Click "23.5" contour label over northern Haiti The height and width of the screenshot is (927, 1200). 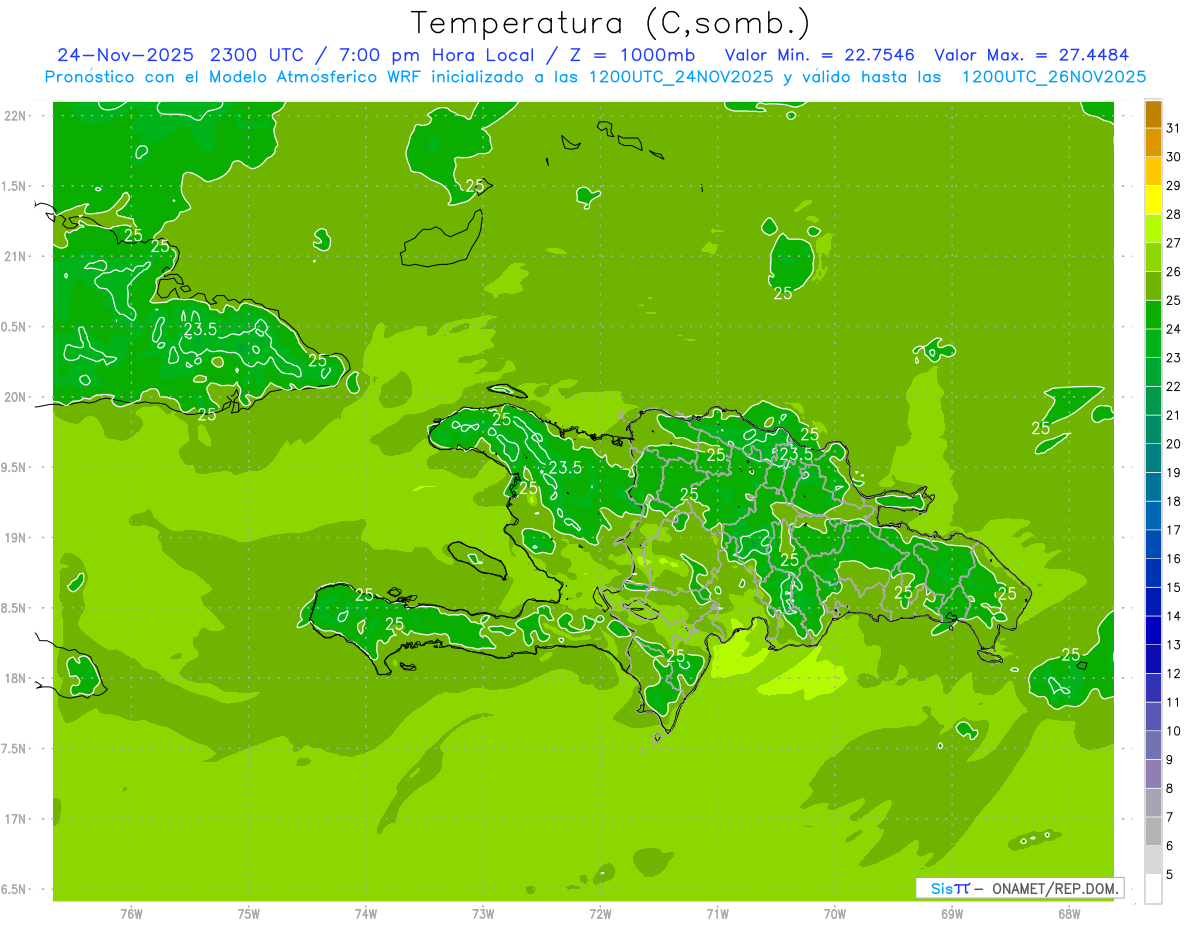click(x=565, y=467)
